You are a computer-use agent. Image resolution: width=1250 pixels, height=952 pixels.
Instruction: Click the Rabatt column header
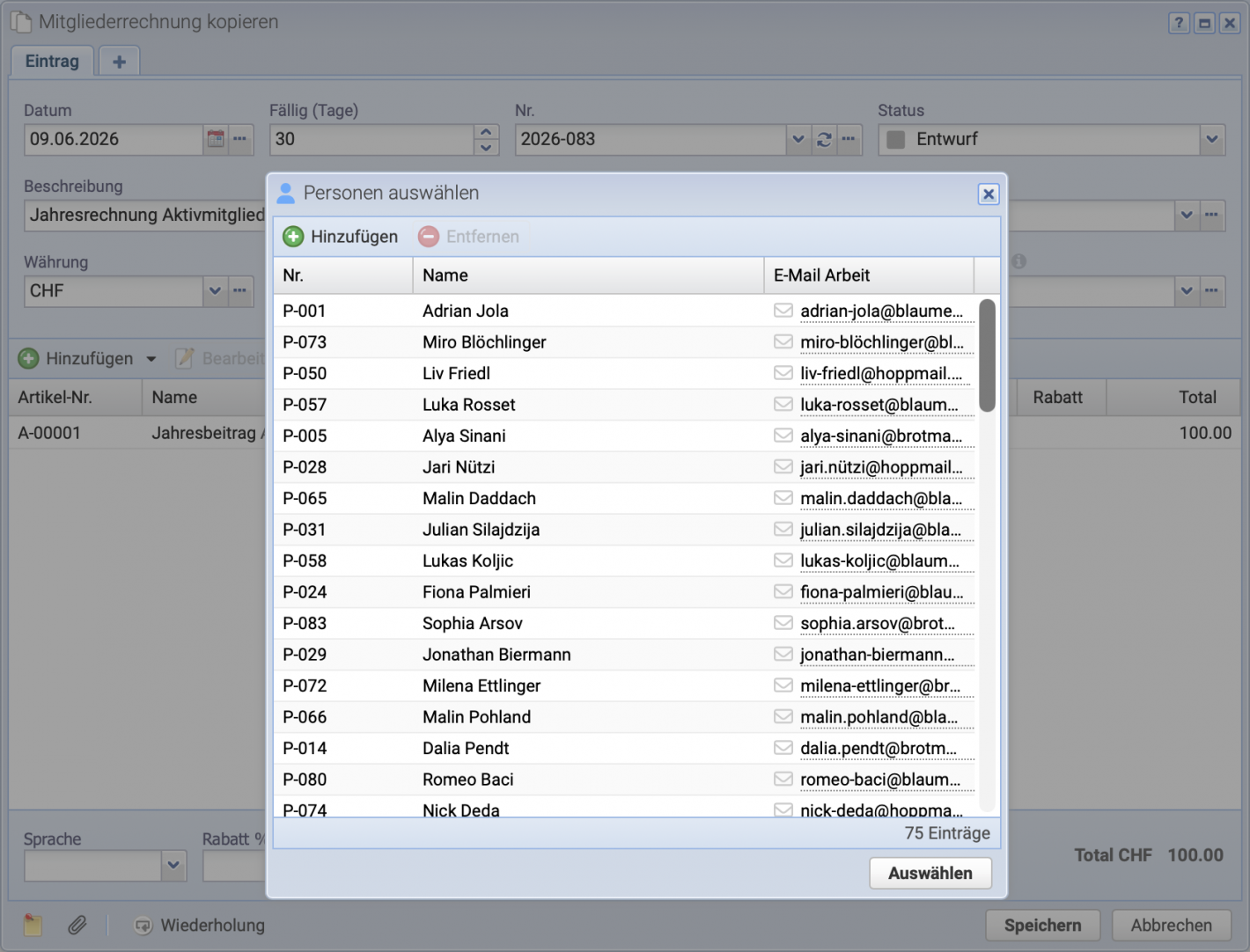[x=1060, y=398]
